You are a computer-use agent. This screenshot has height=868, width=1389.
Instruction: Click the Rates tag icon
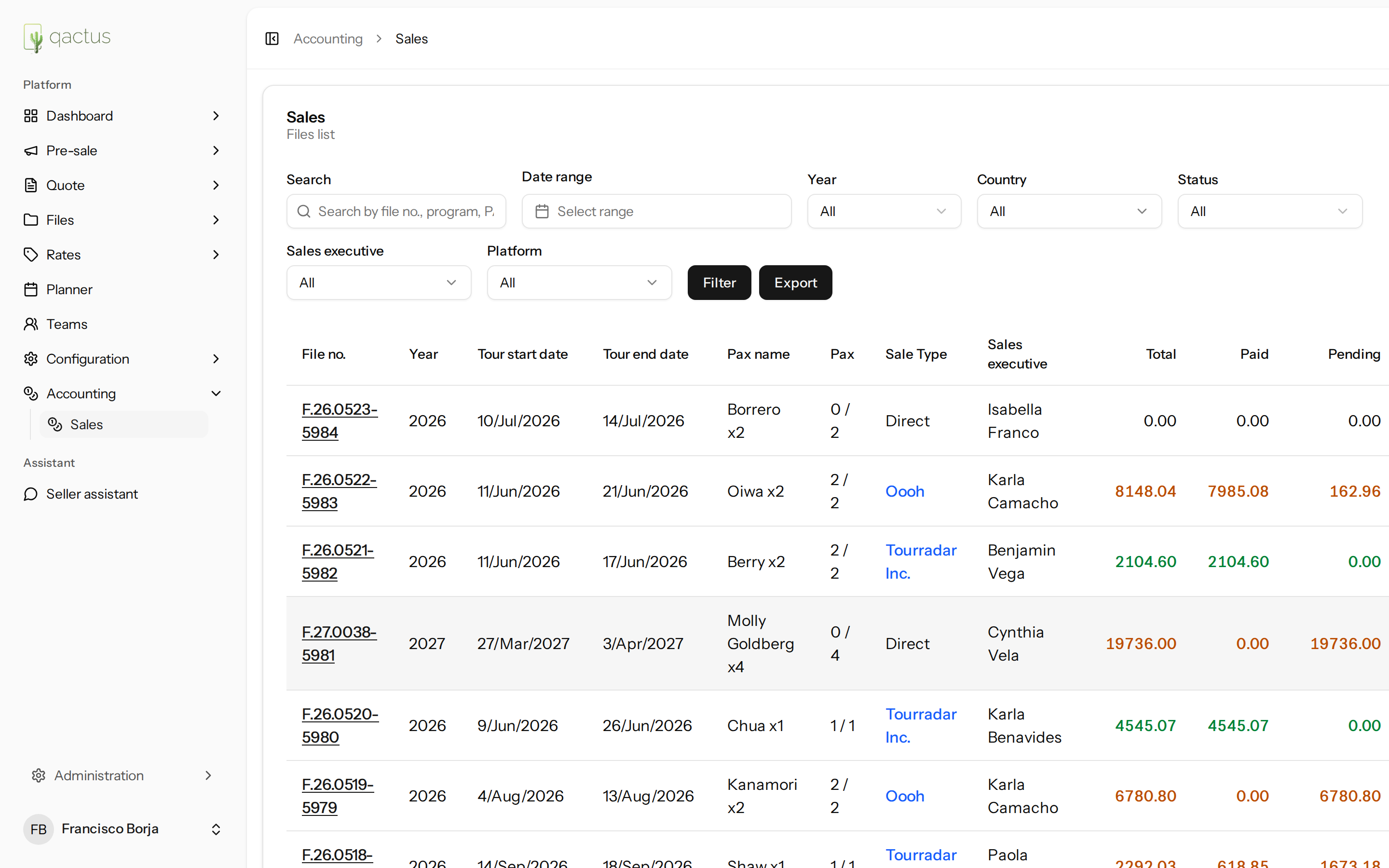pos(31,255)
